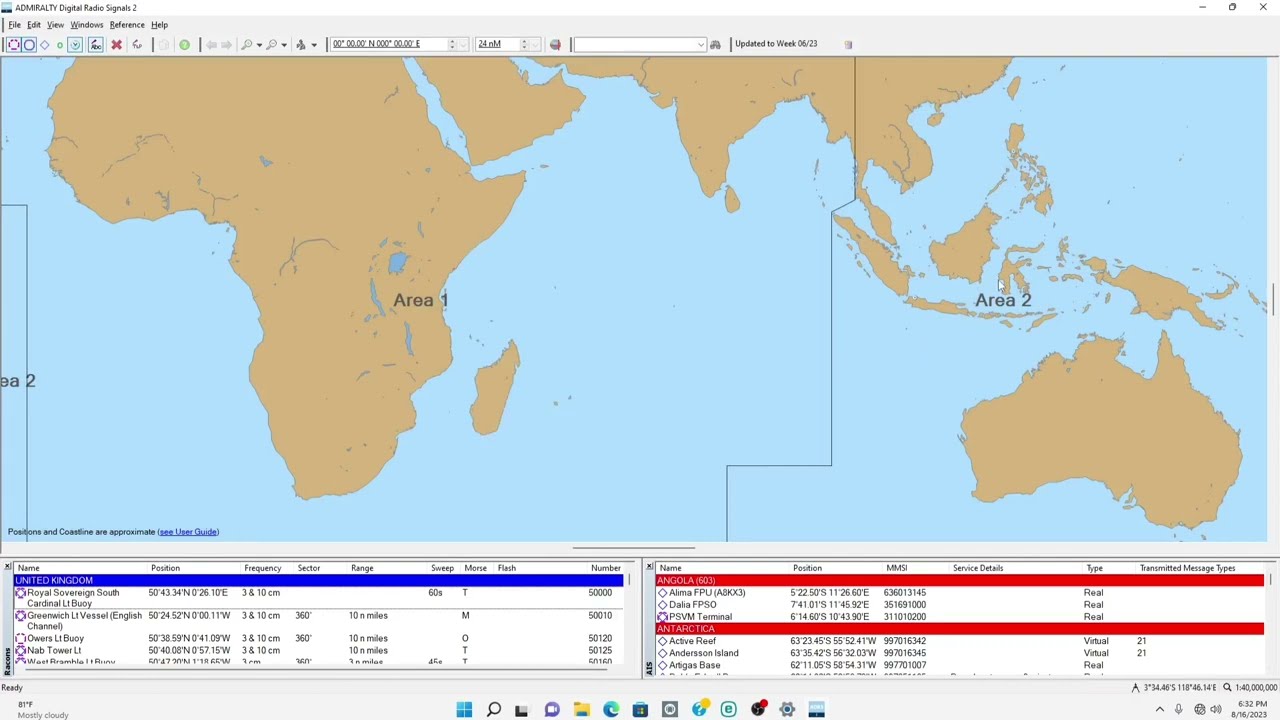Go forward with the right arrow icon

coord(226,44)
